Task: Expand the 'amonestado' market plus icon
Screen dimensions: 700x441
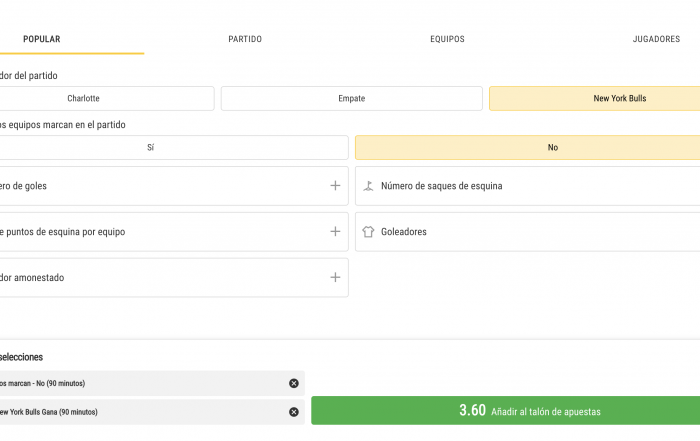Action: tap(335, 278)
